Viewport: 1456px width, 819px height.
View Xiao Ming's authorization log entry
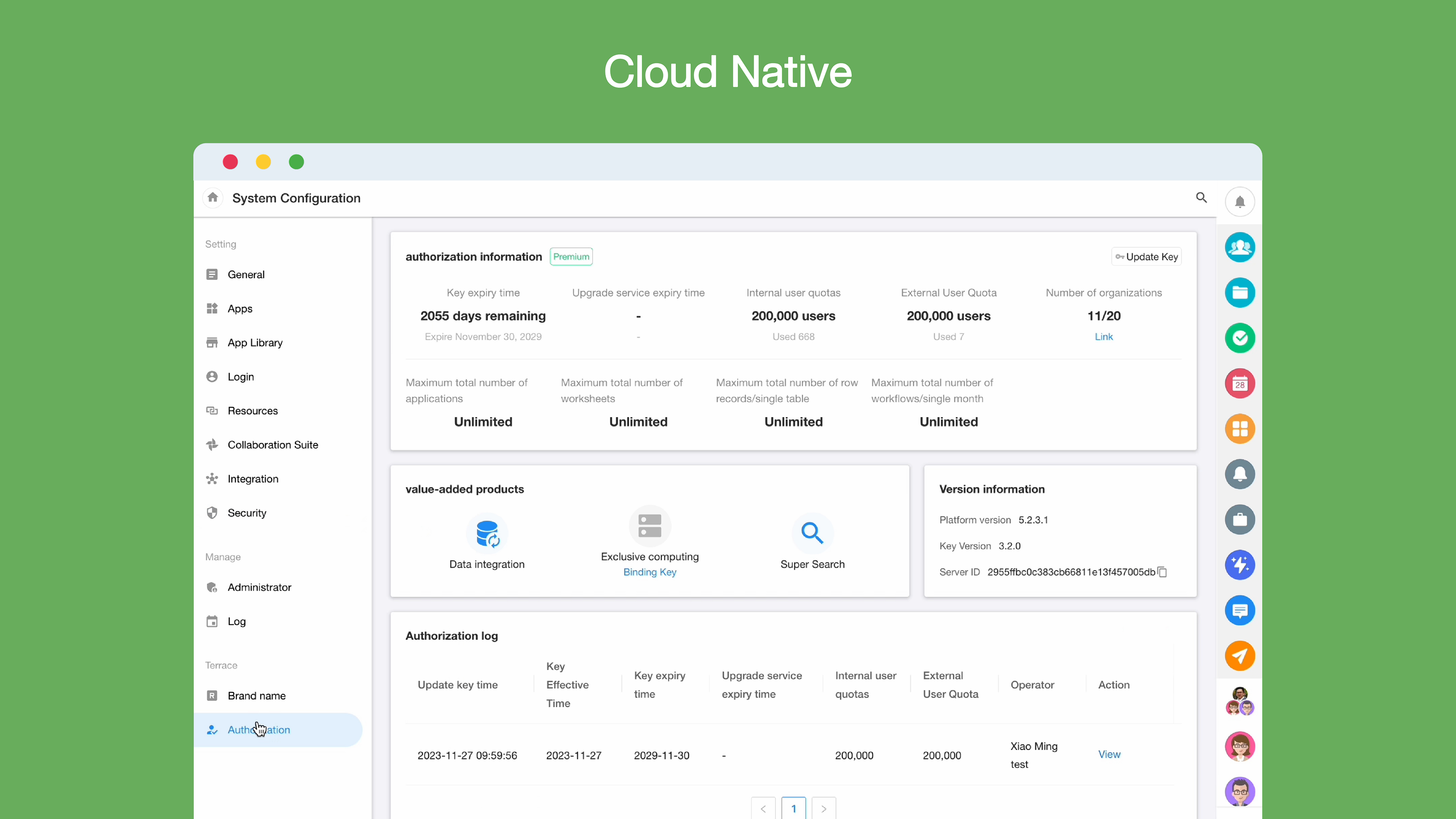point(1109,754)
